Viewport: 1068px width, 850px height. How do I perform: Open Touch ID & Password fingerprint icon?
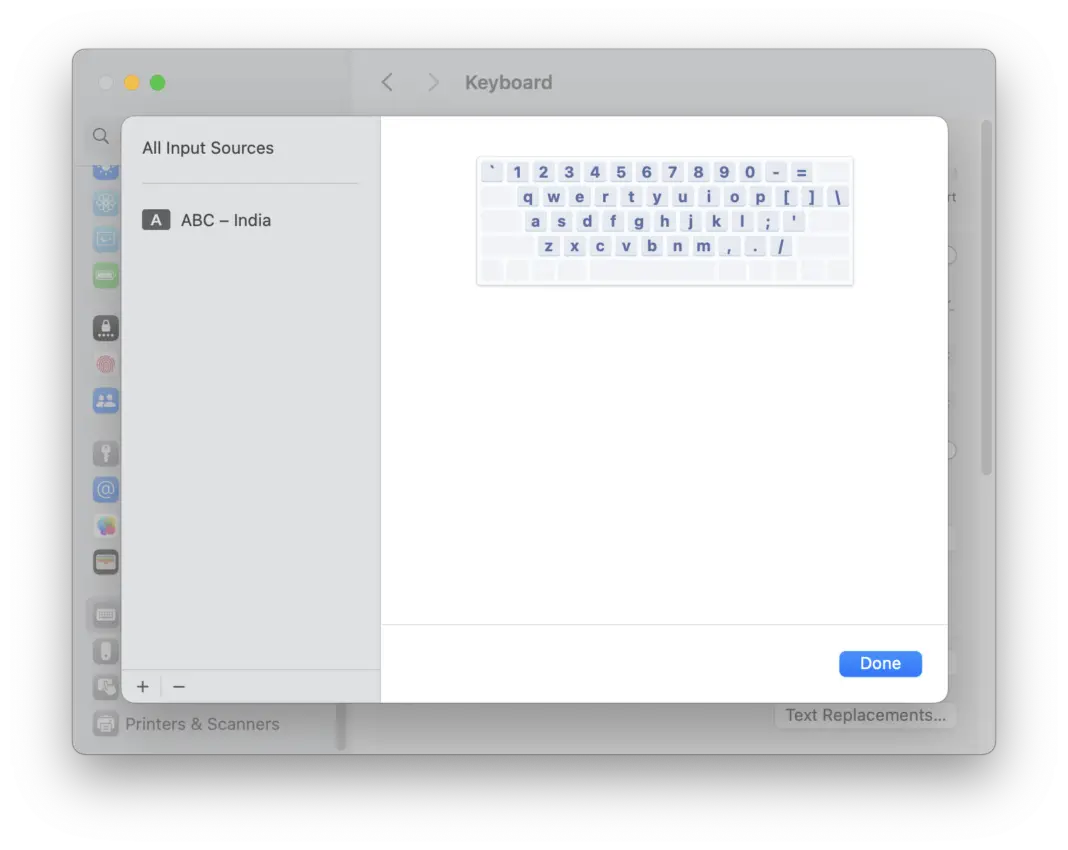coord(106,364)
